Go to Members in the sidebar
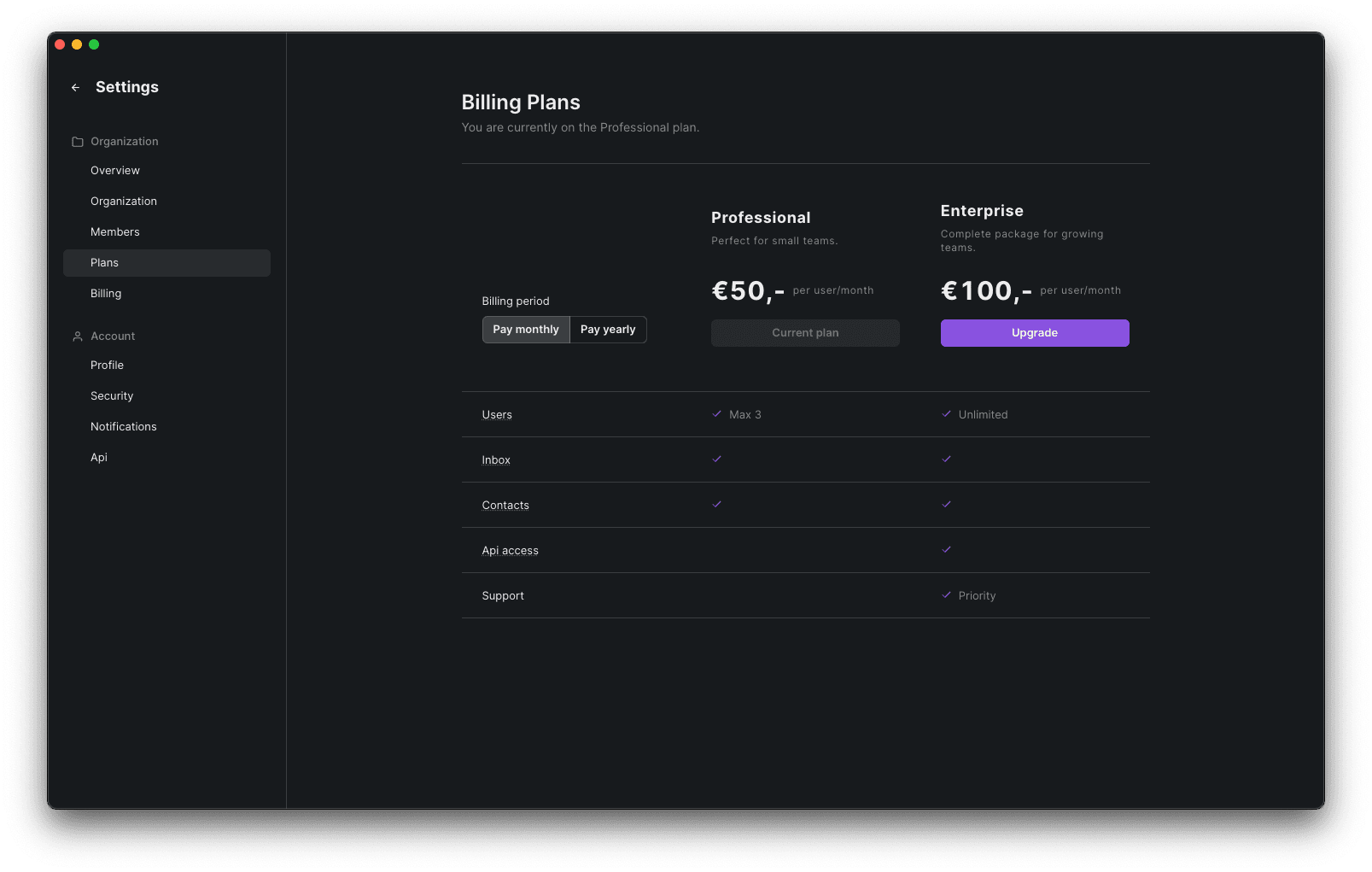Image resolution: width=1372 pixels, height=872 pixels. point(115,232)
